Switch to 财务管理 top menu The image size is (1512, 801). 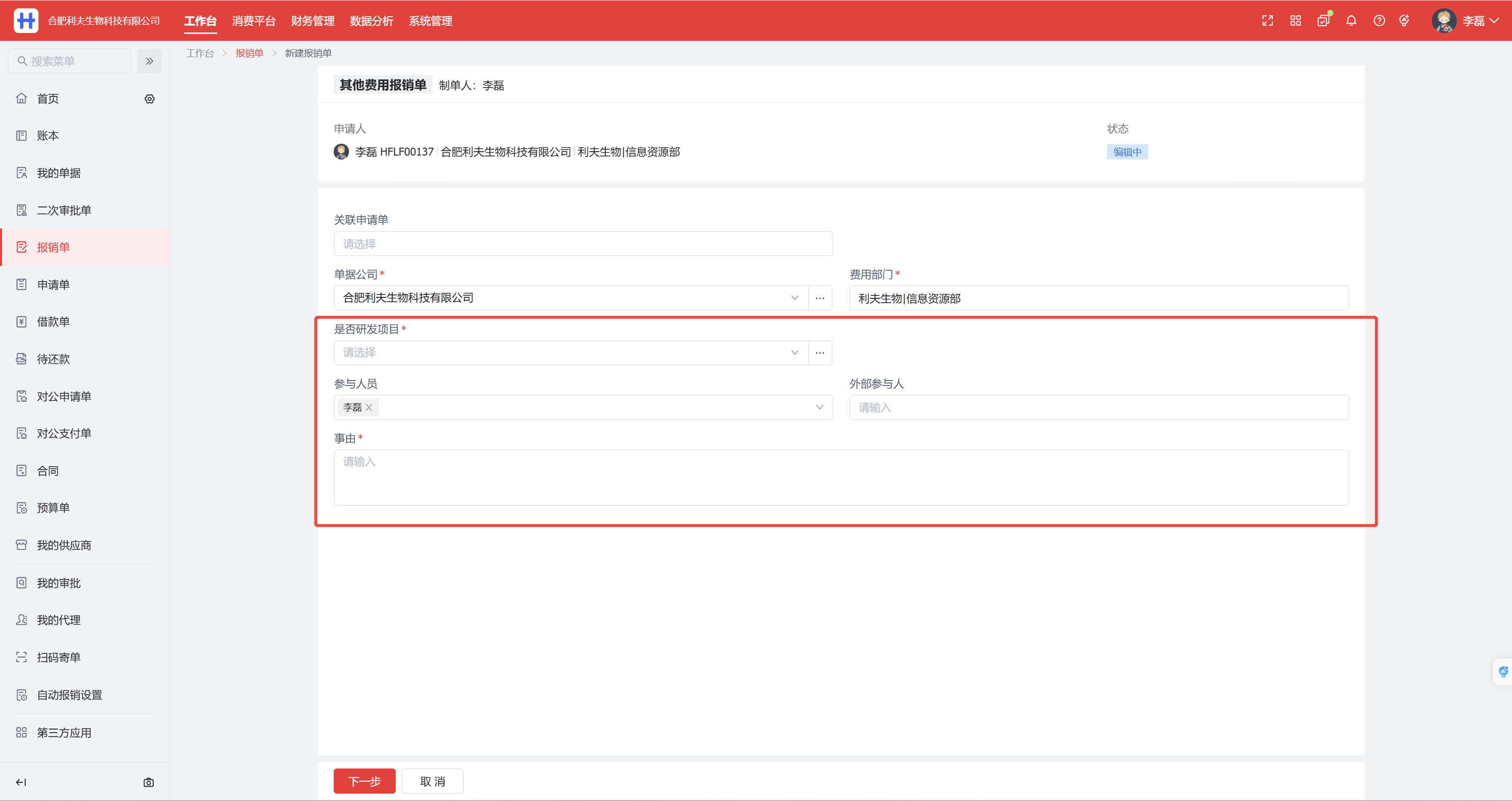313,21
